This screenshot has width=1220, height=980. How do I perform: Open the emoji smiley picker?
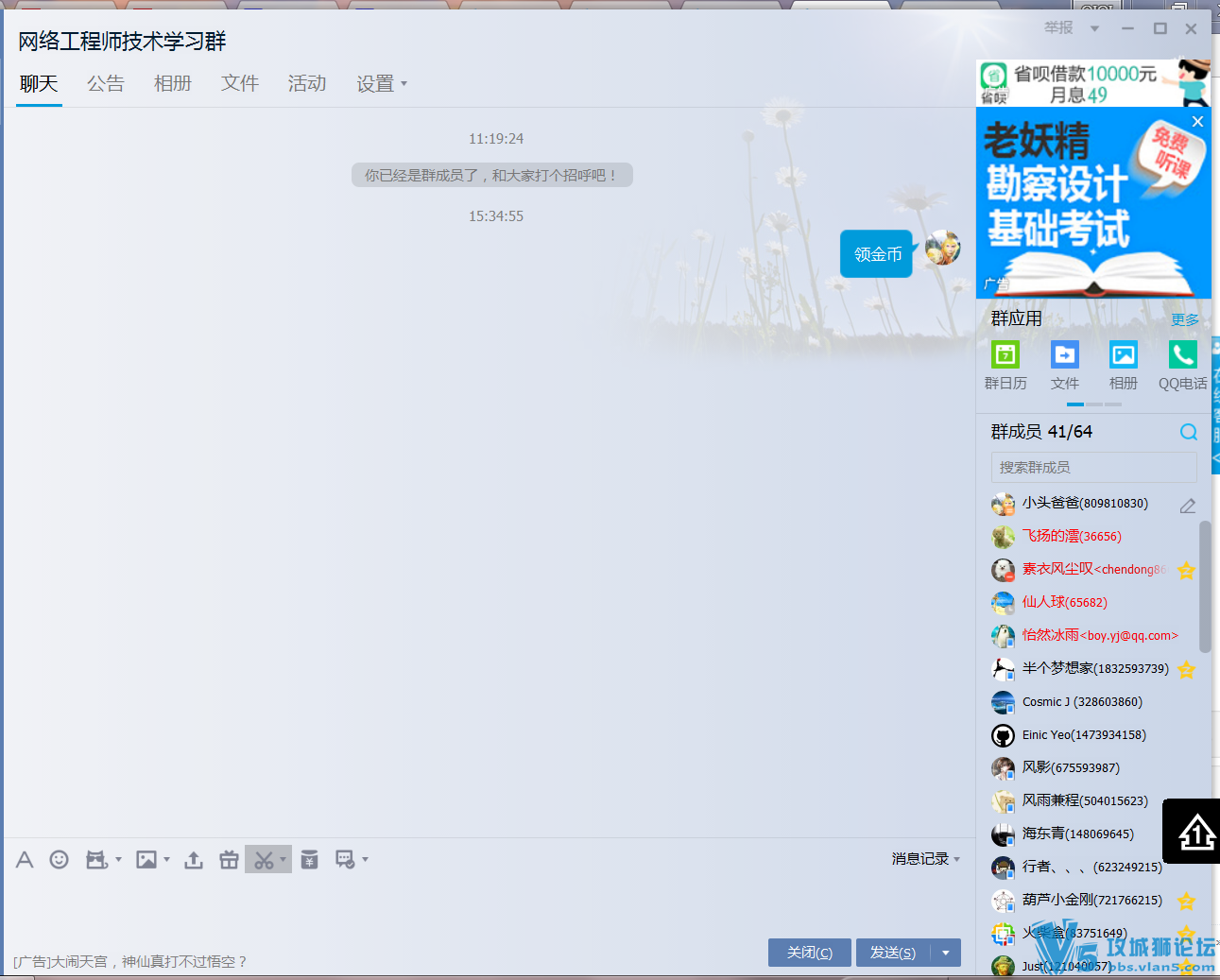point(59,859)
